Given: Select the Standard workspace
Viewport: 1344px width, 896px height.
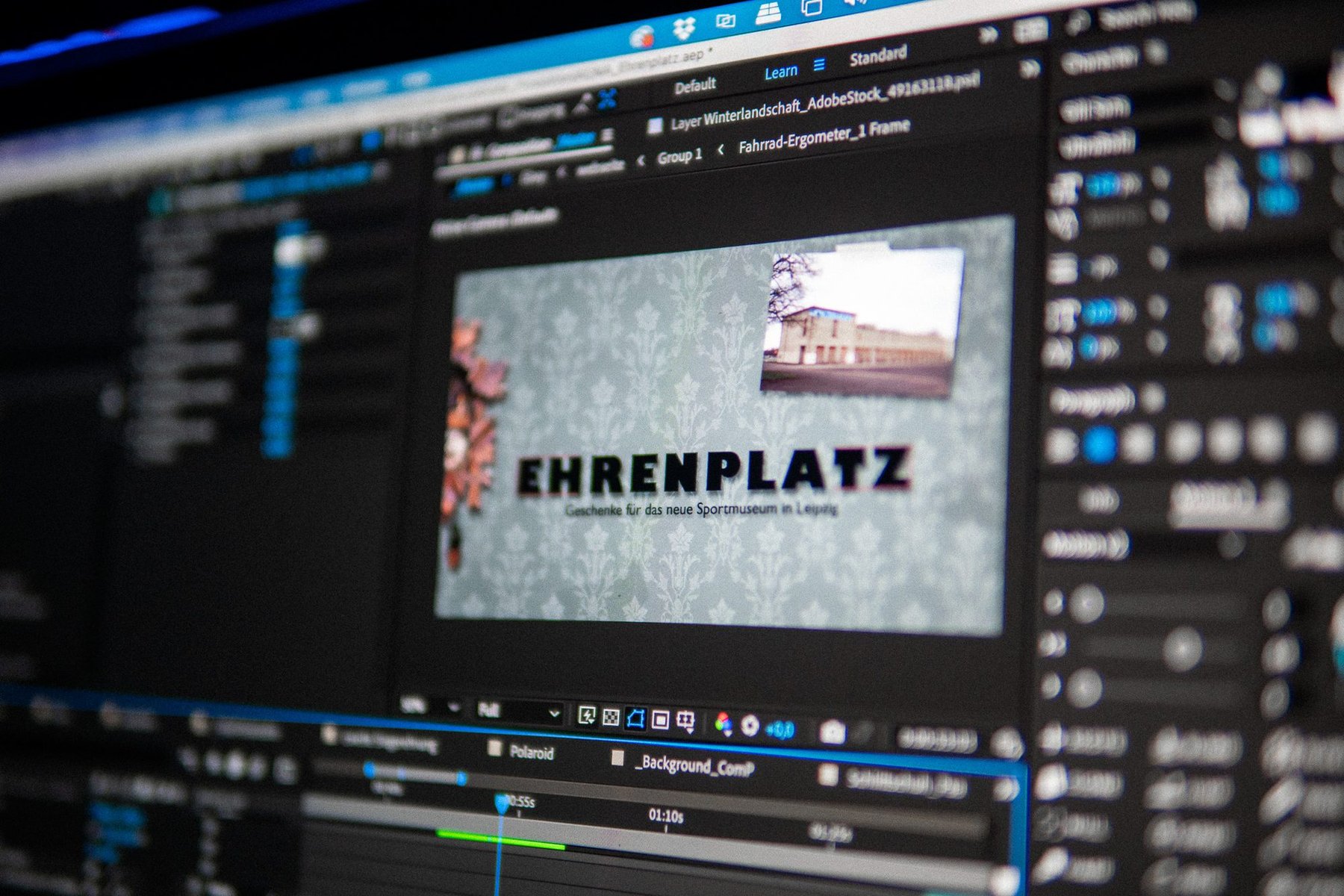Looking at the screenshot, I should (878, 55).
